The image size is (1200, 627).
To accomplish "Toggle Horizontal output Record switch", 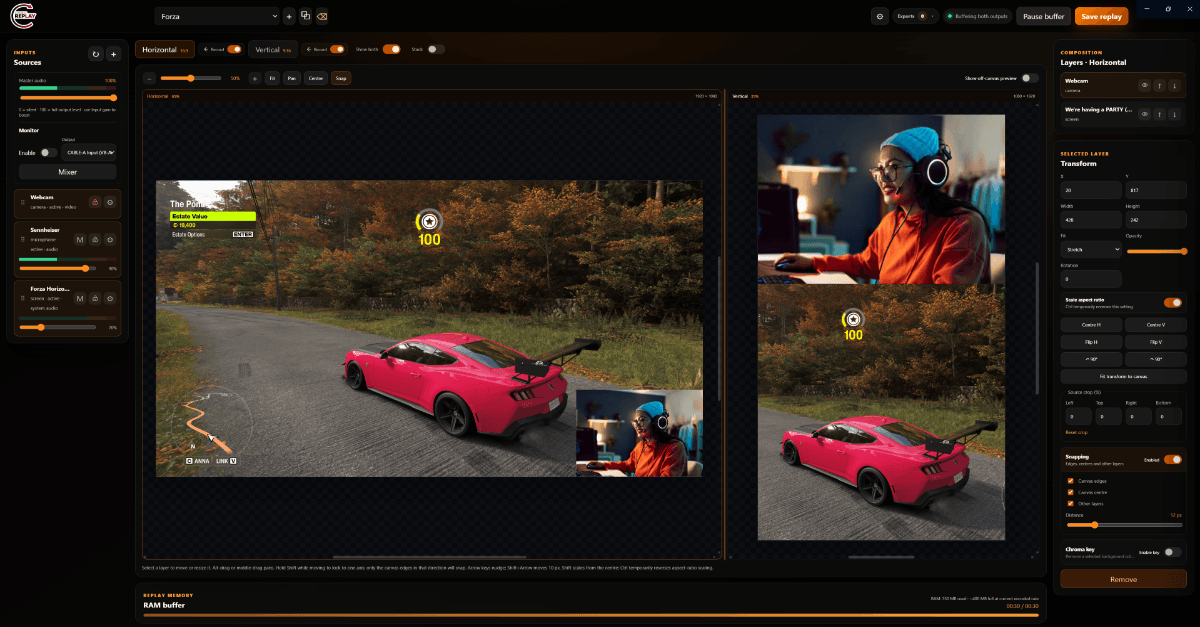I will click(234, 49).
